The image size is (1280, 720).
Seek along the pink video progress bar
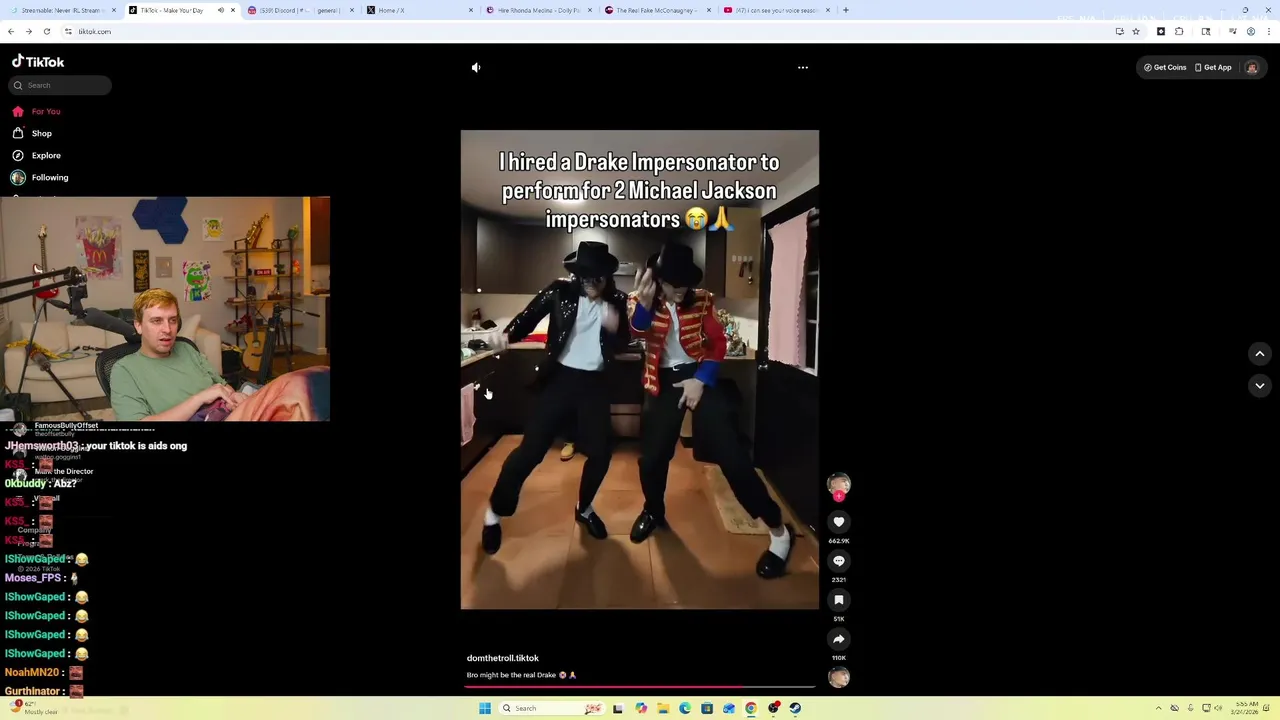640,687
